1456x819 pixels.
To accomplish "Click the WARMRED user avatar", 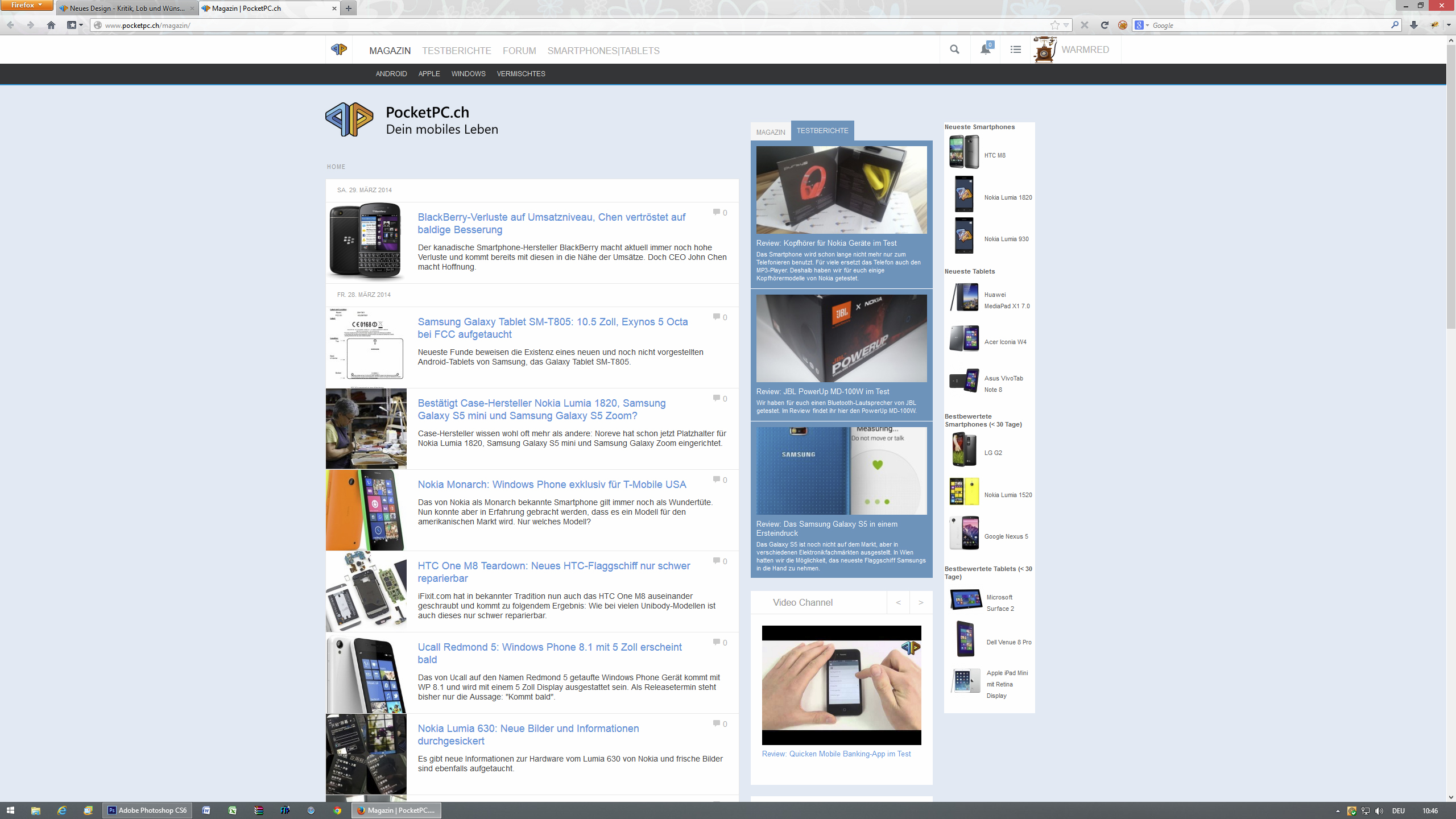I will pos(1045,49).
